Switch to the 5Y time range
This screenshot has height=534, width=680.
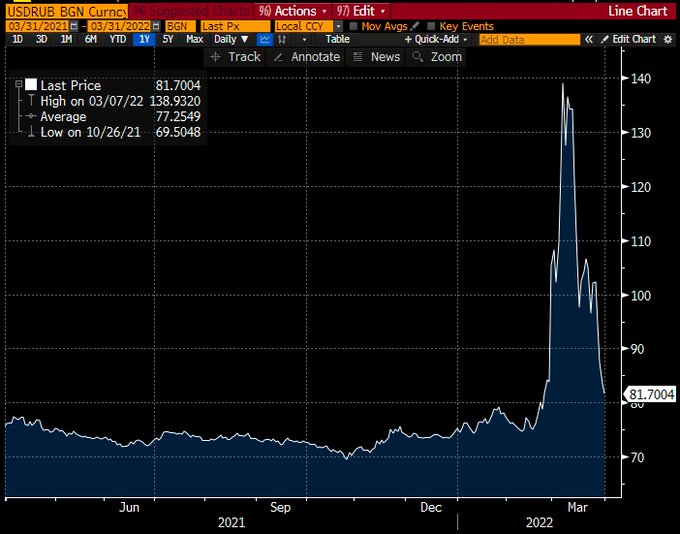(x=167, y=39)
